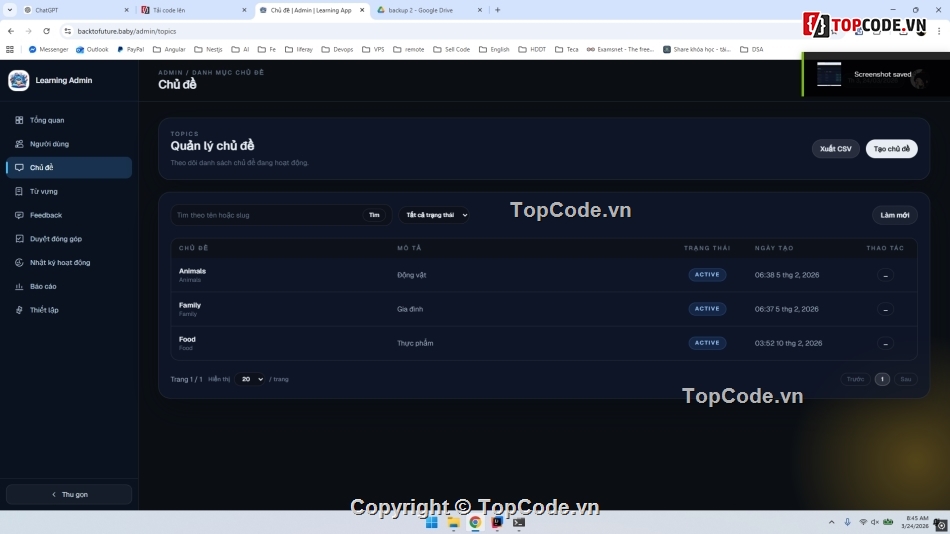
Task: Open File Explorer from the taskbar
Action: [x=453, y=522]
